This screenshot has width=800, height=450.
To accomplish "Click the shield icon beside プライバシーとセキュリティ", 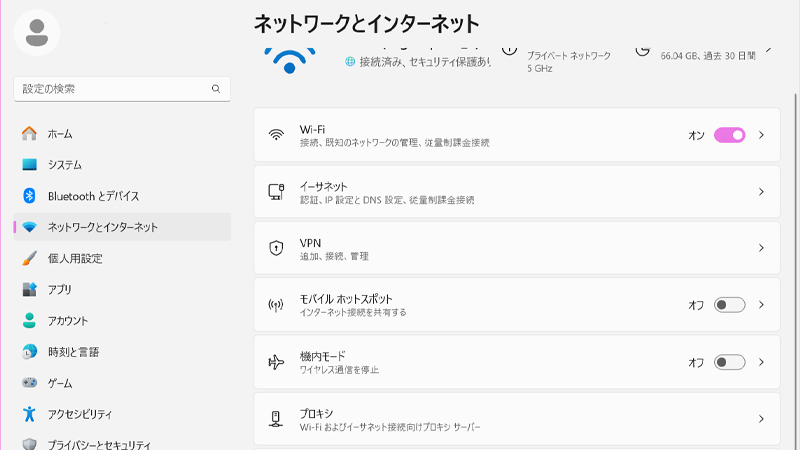I will pos(29,444).
